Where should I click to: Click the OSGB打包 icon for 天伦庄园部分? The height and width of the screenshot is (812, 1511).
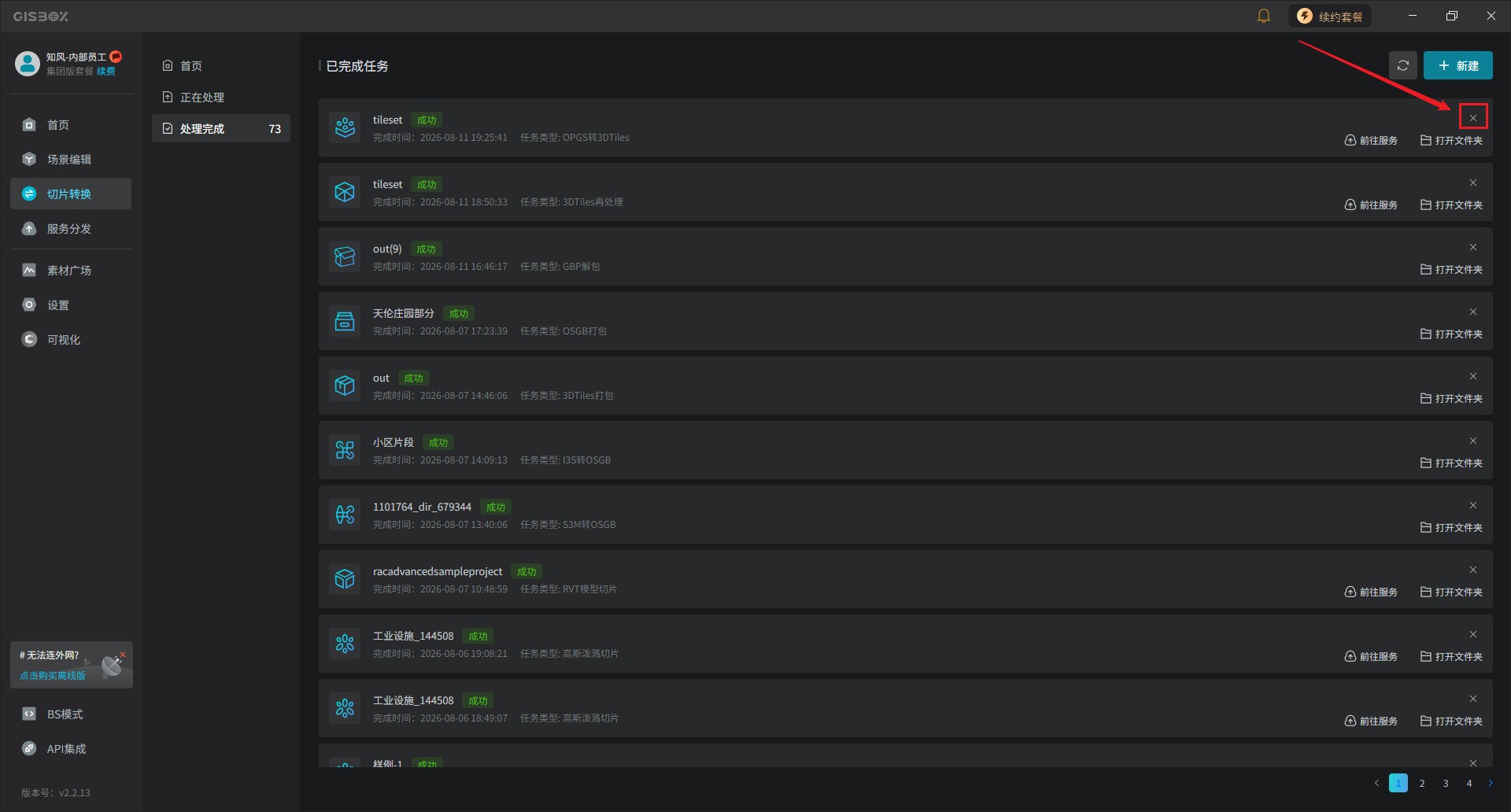345,320
